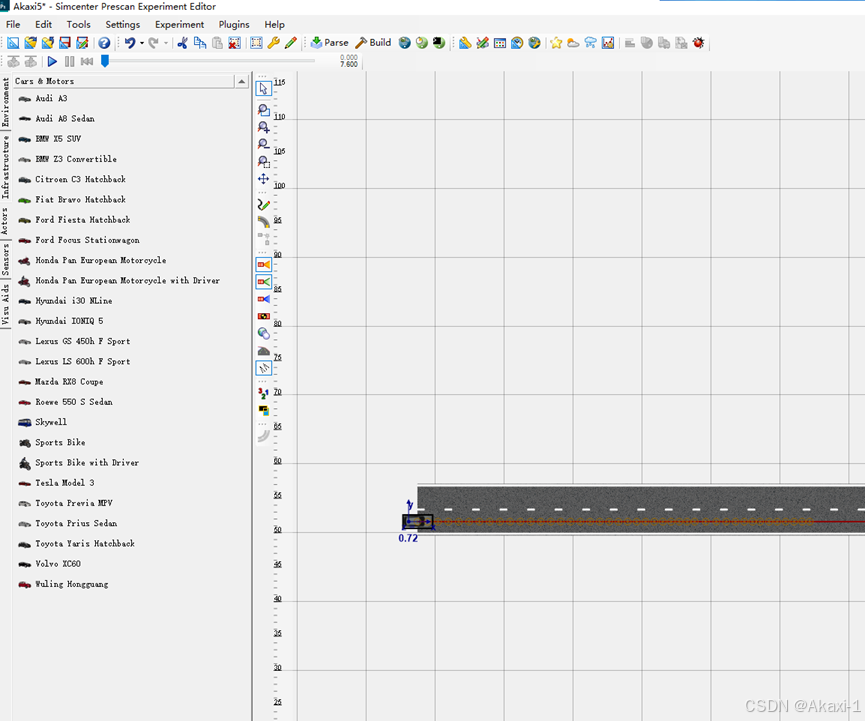Open the Tools menu
865x721 pixels.
pos(78,24)
